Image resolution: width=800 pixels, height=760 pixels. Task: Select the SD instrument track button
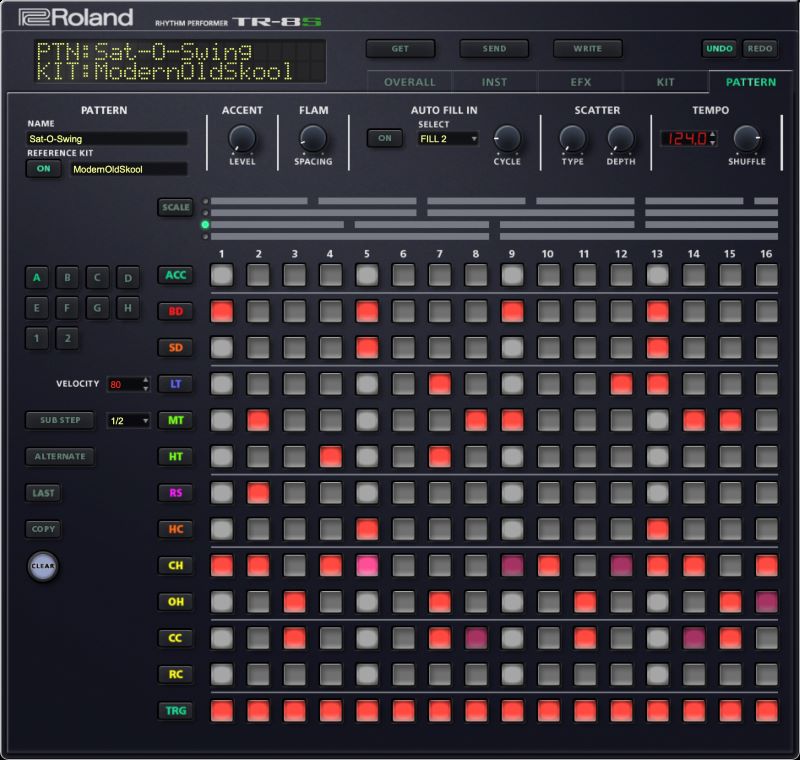tap(176, 347)
